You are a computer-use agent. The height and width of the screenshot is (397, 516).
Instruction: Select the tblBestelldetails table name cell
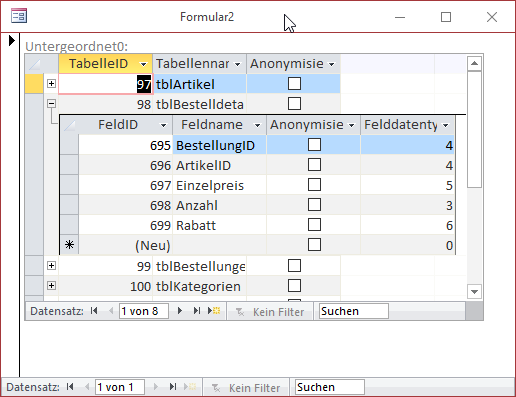[x=199, y=104]
